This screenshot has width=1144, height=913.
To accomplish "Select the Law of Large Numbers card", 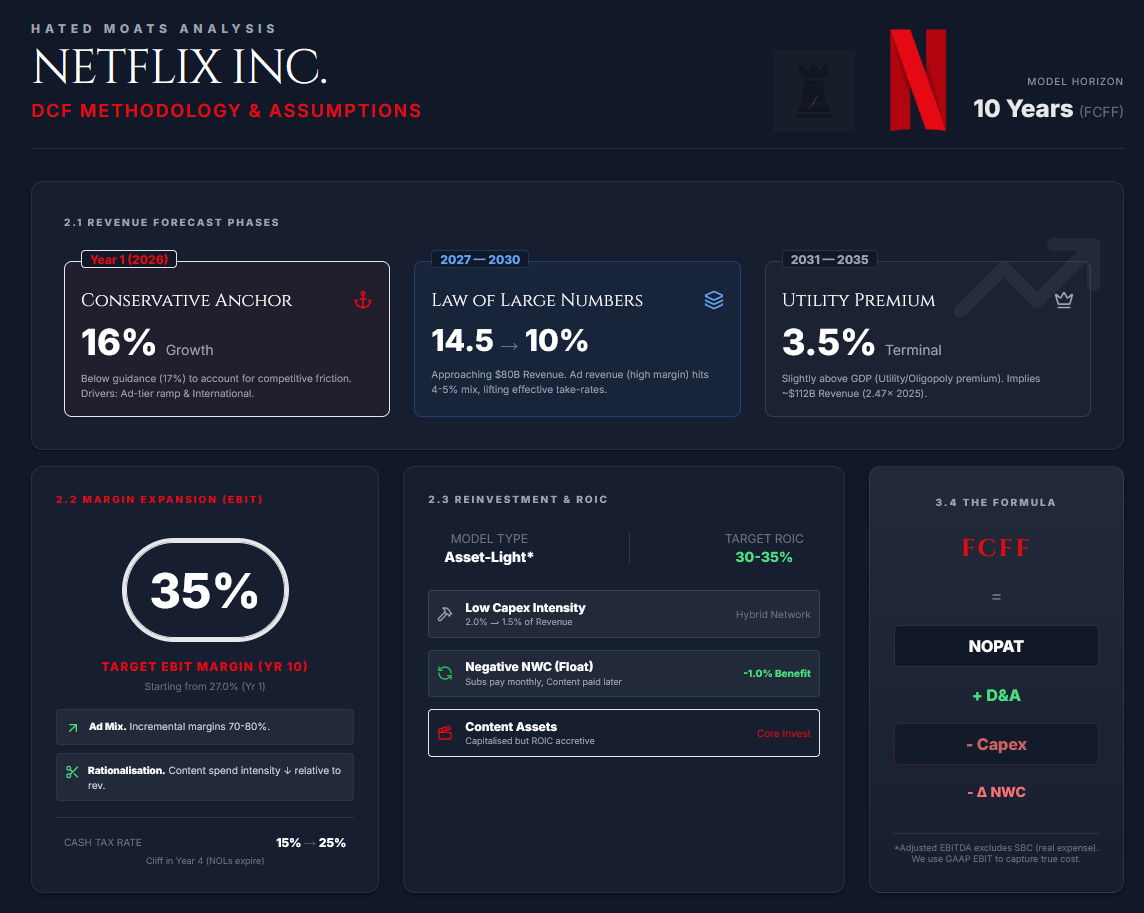I will tap(577, 339).
